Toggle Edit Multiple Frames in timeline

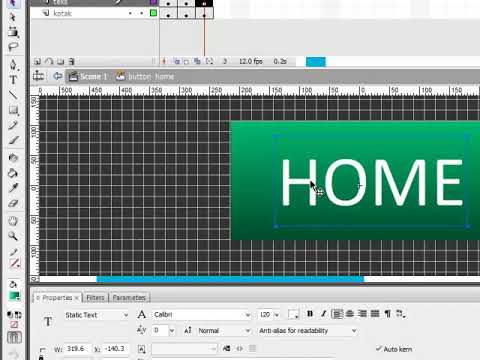click(x=197, y=61)
